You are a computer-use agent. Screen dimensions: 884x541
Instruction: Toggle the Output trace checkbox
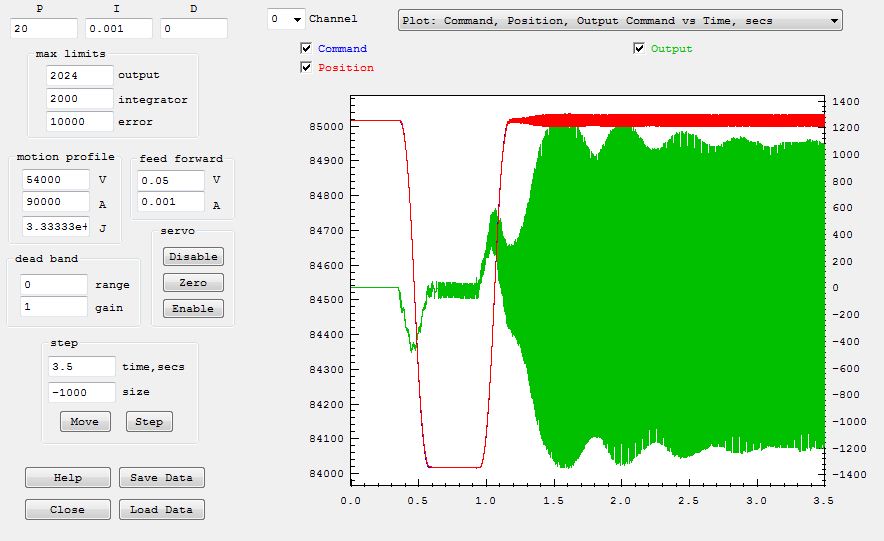tap(639, 49)
